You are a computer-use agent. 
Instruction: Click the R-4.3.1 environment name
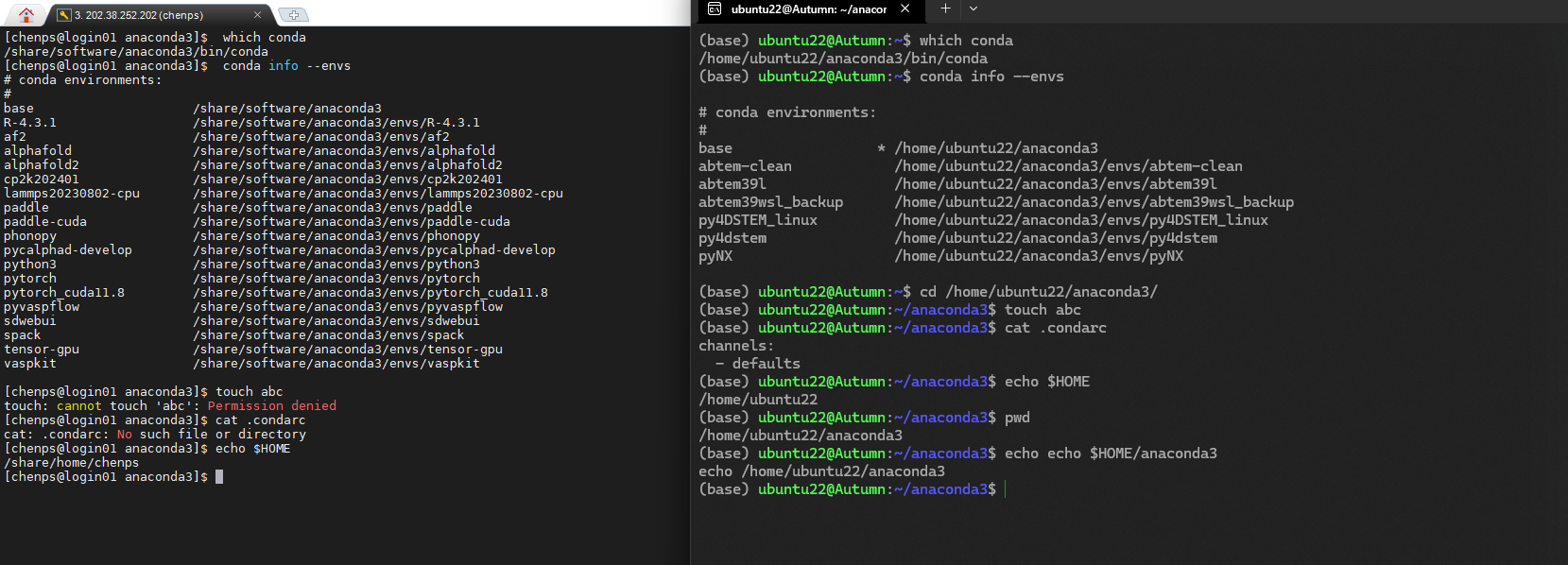pos(30,123)
